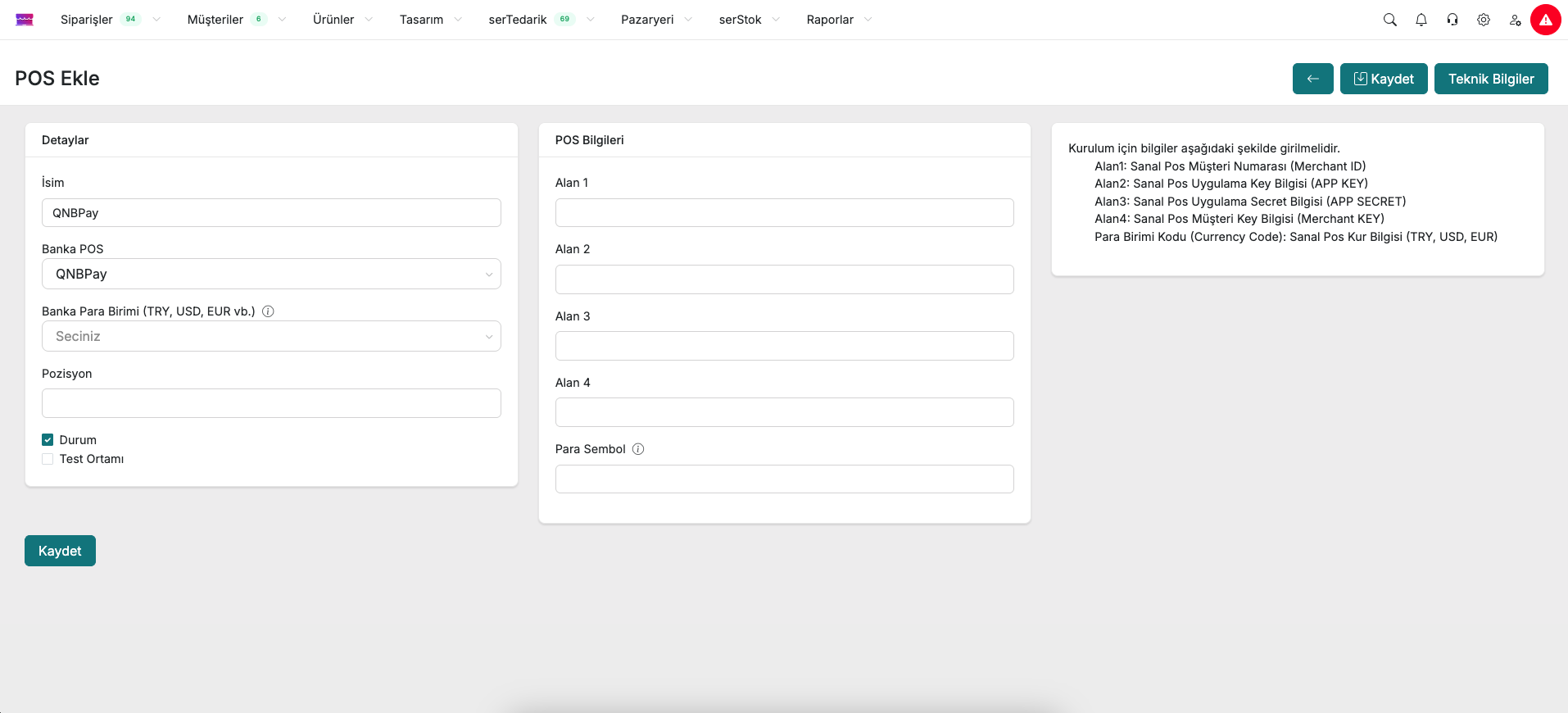Click the Teknik Bilgiler button
The width and height of the screenshot is (1568, 713).
pyautogui.click(x=1490, y=79)
